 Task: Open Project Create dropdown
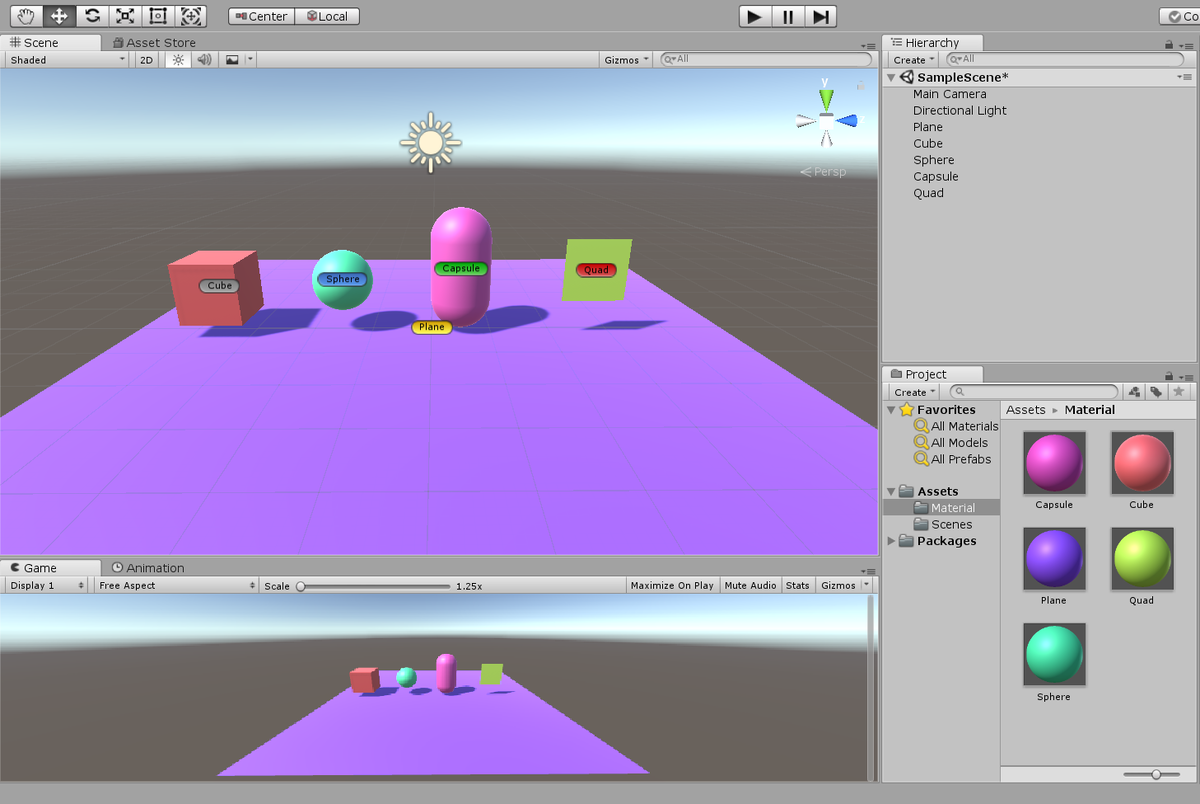915,392
